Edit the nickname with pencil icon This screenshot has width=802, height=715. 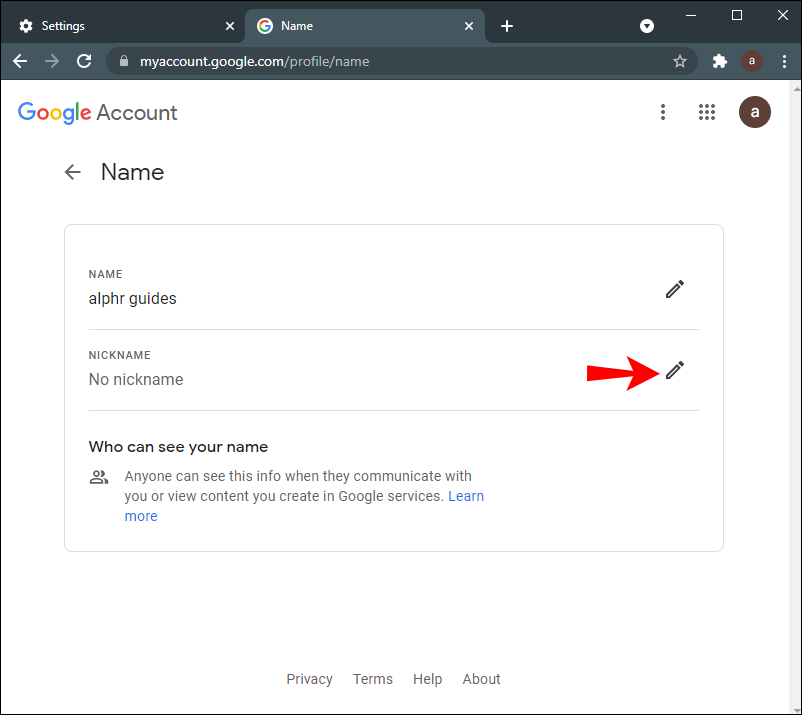point(675,371)
